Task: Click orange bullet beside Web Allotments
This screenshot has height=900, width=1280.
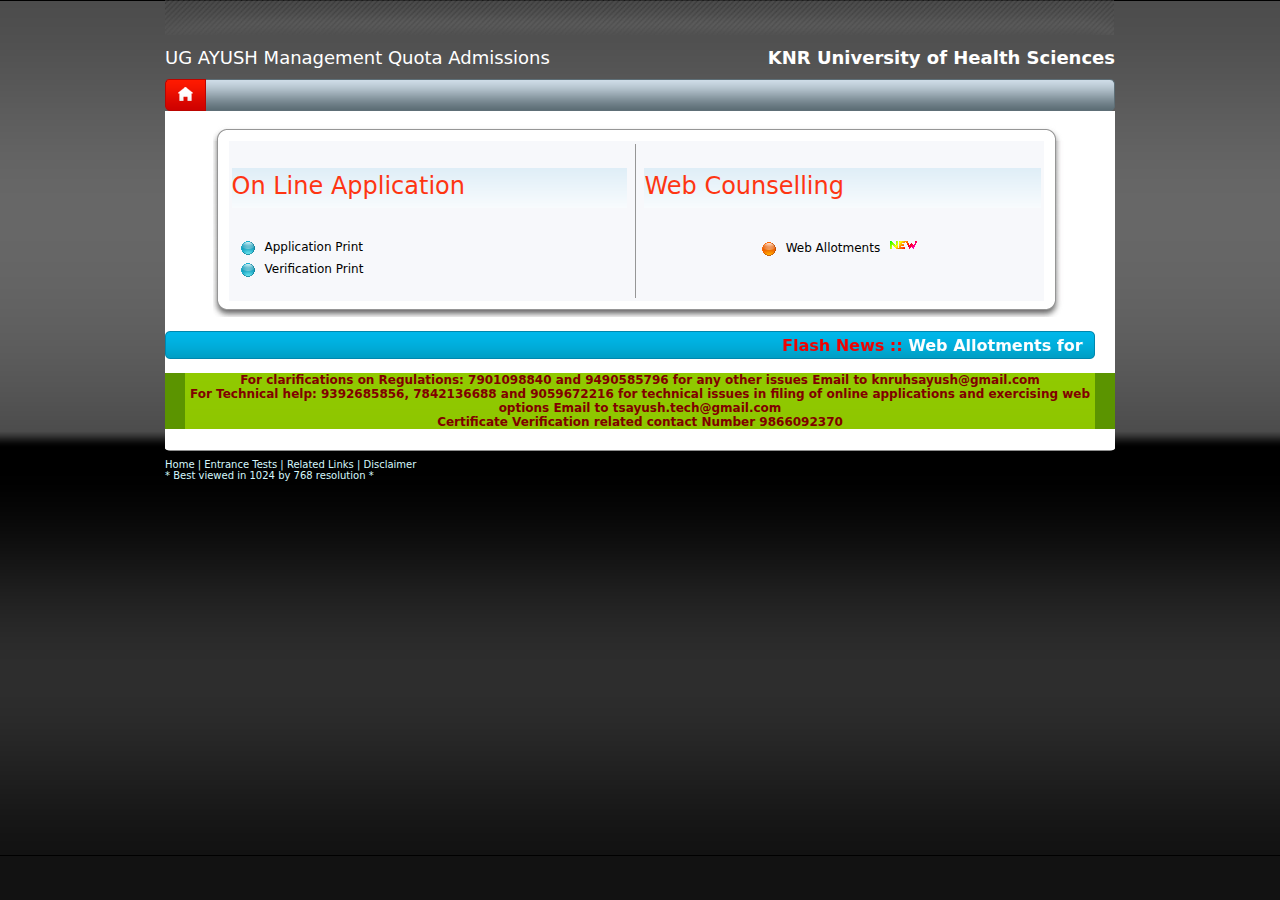Action: tap(769, 249)
